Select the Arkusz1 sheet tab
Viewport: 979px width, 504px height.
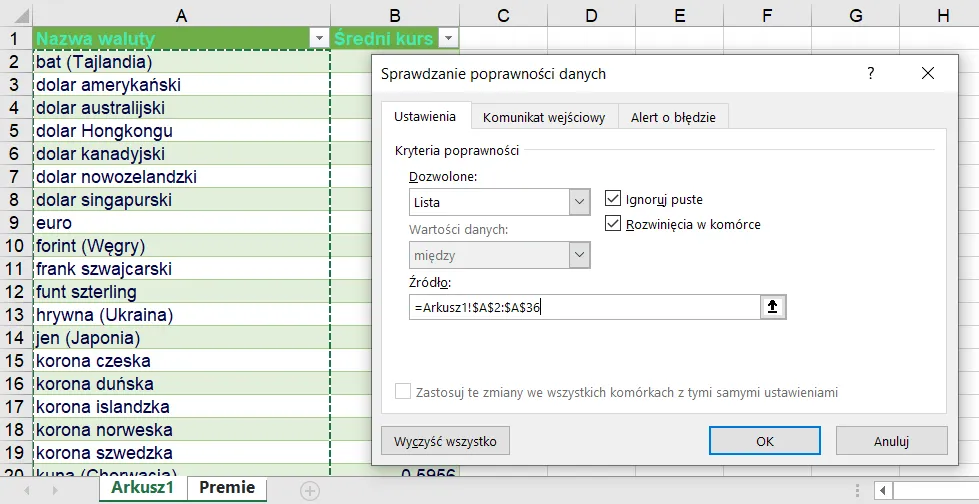tap(143, 488)
